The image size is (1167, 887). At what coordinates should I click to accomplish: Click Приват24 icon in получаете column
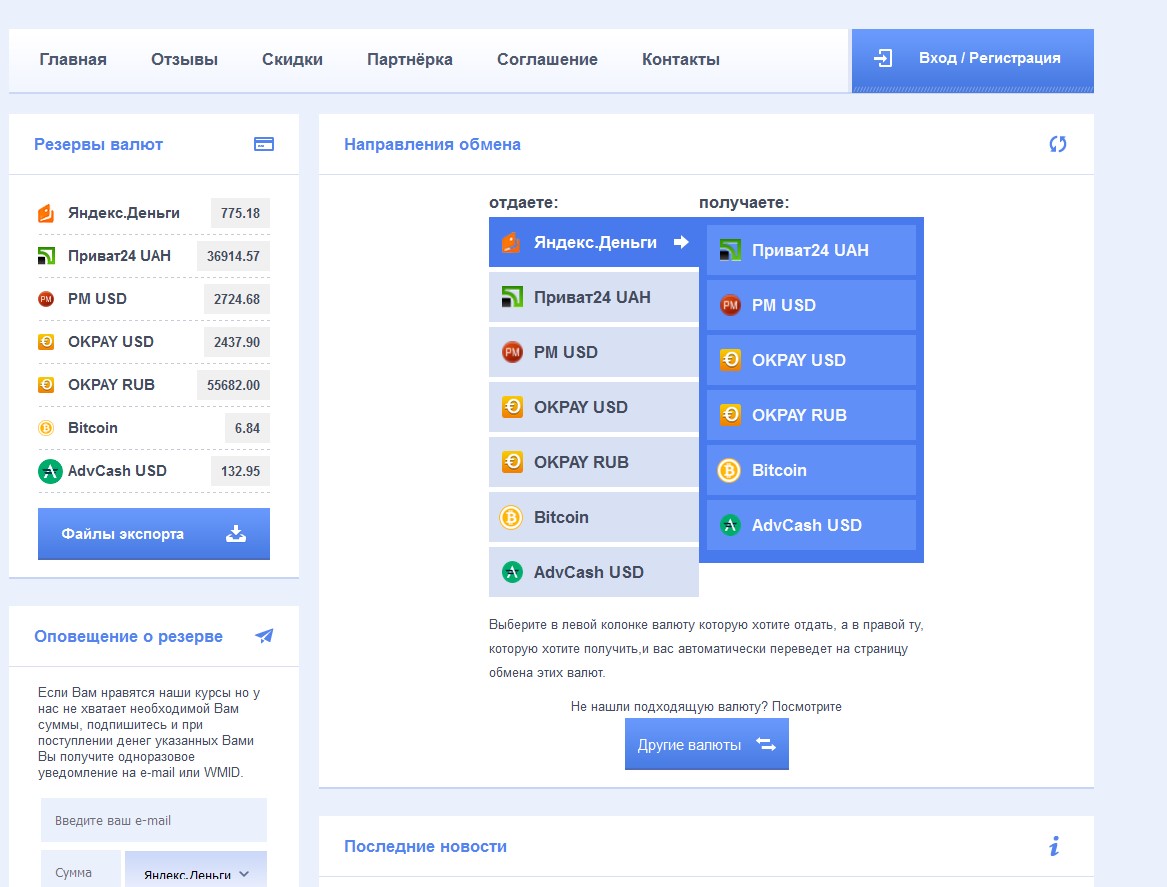pyautogui.click(x=730, y=250)
